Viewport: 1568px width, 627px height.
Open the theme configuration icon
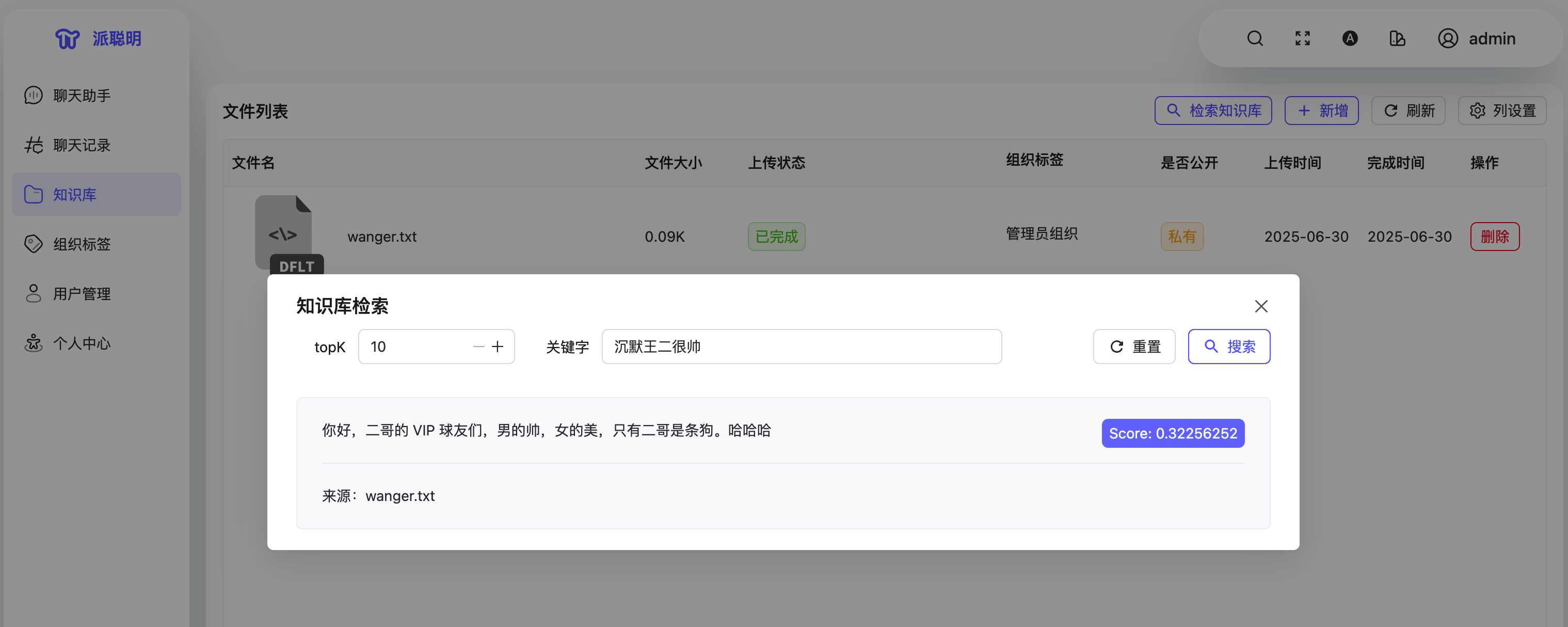(x=1397, y=38)
